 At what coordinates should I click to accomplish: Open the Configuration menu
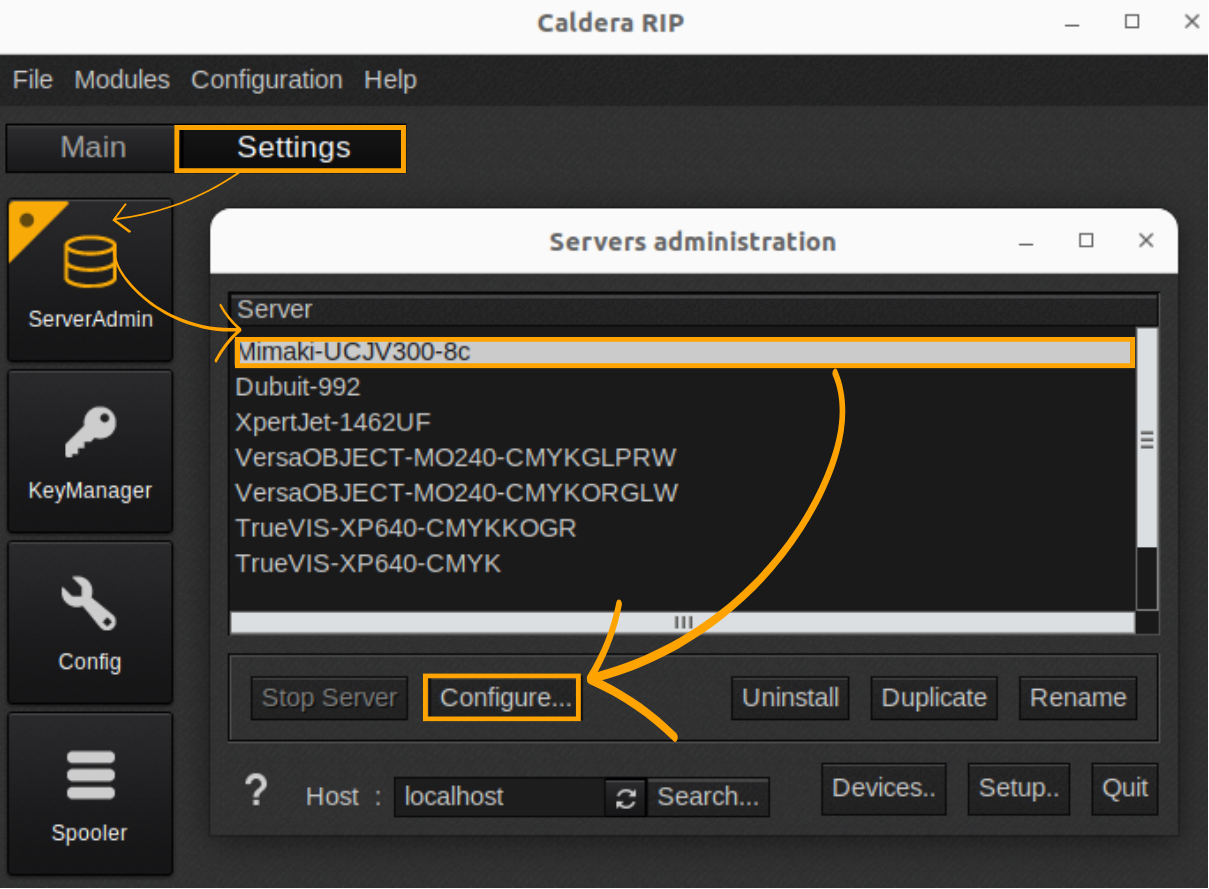pos(266,80)
